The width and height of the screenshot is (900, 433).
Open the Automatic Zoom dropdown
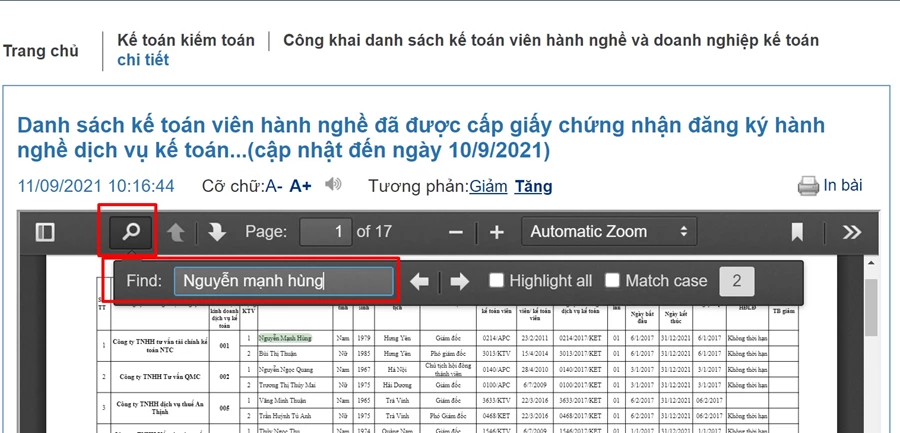[x=609, y=231]
